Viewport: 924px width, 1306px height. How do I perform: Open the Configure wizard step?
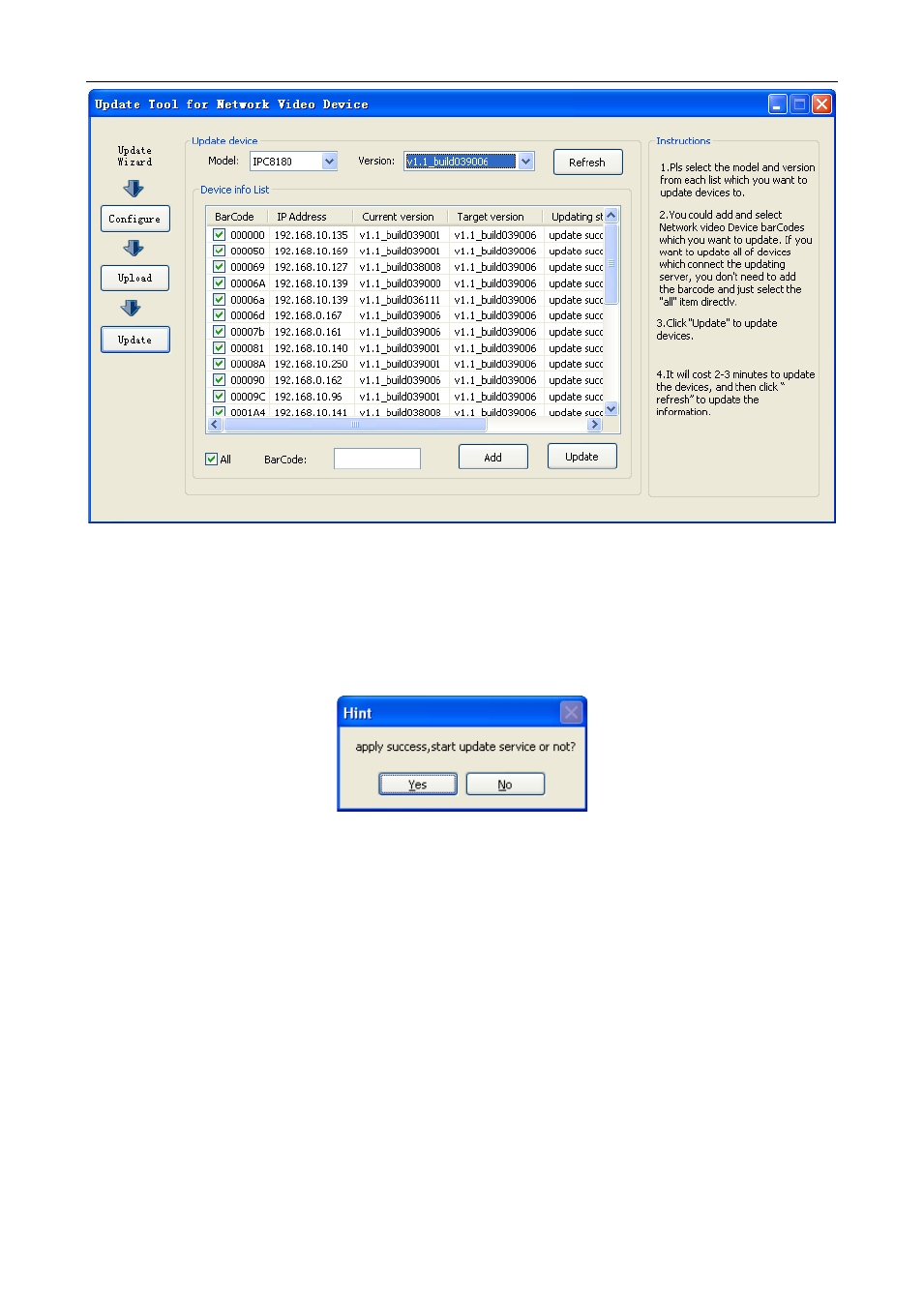(135, 219)
